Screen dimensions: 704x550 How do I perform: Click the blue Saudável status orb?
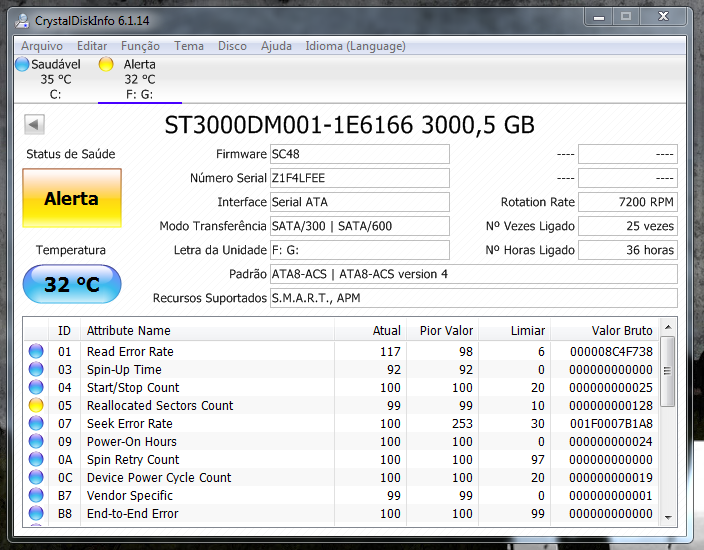pos(22,64)
